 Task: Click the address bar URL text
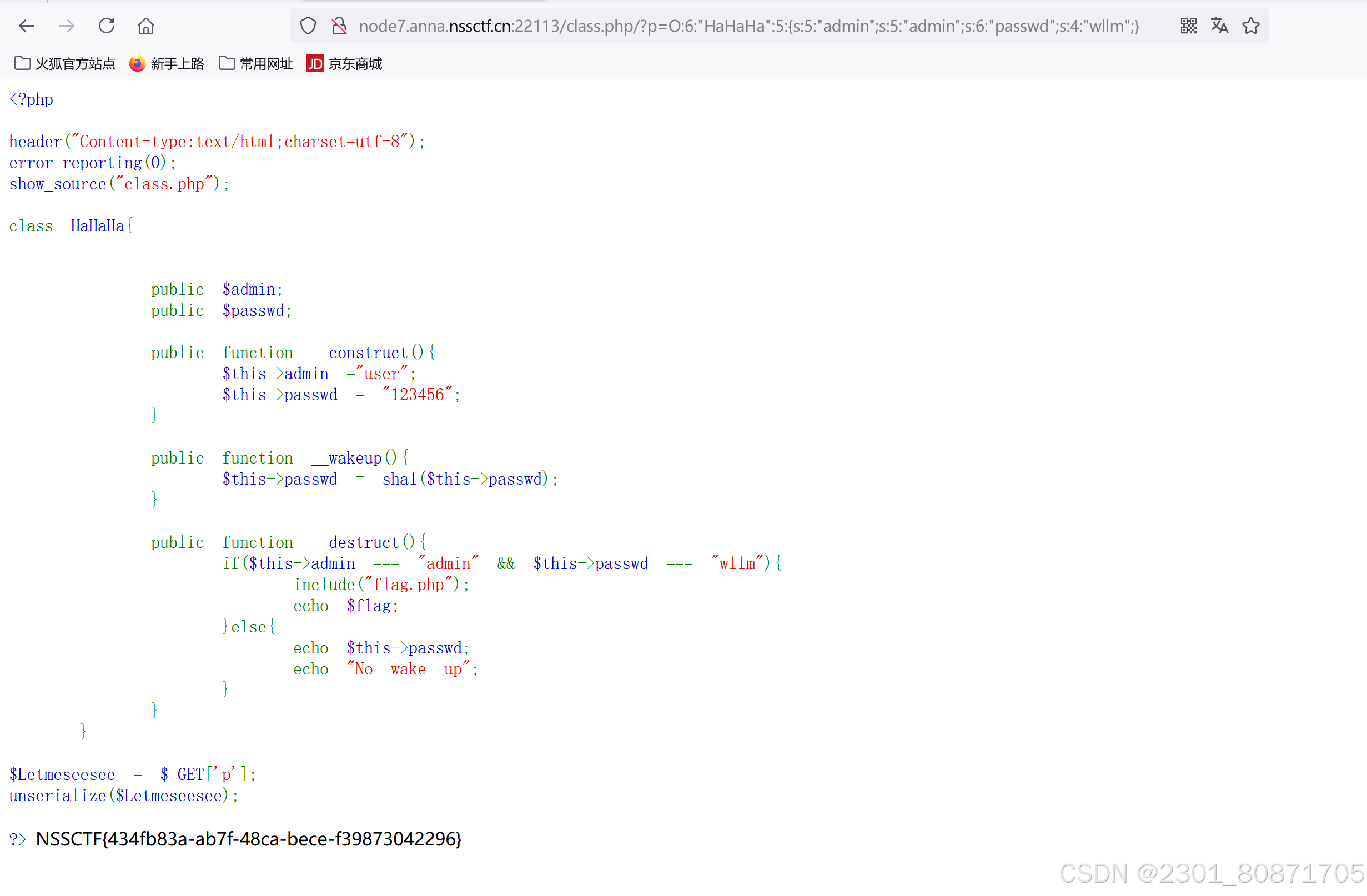tap(747, 26)
